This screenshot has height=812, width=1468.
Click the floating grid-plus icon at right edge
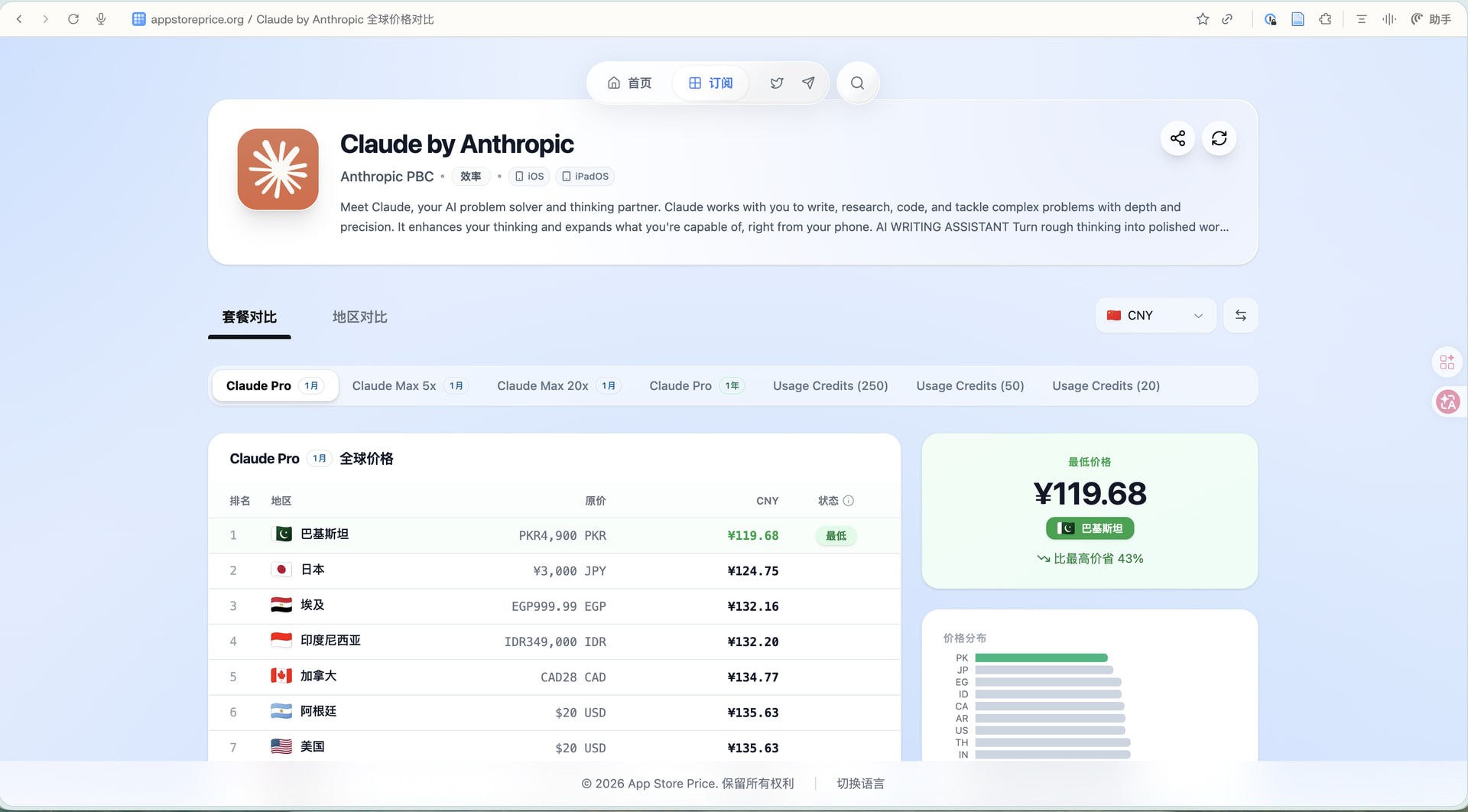click(1447, 362)
